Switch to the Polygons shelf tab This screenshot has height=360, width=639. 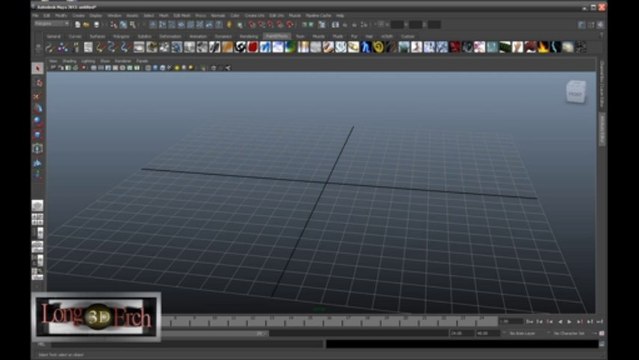coord(121,36)
